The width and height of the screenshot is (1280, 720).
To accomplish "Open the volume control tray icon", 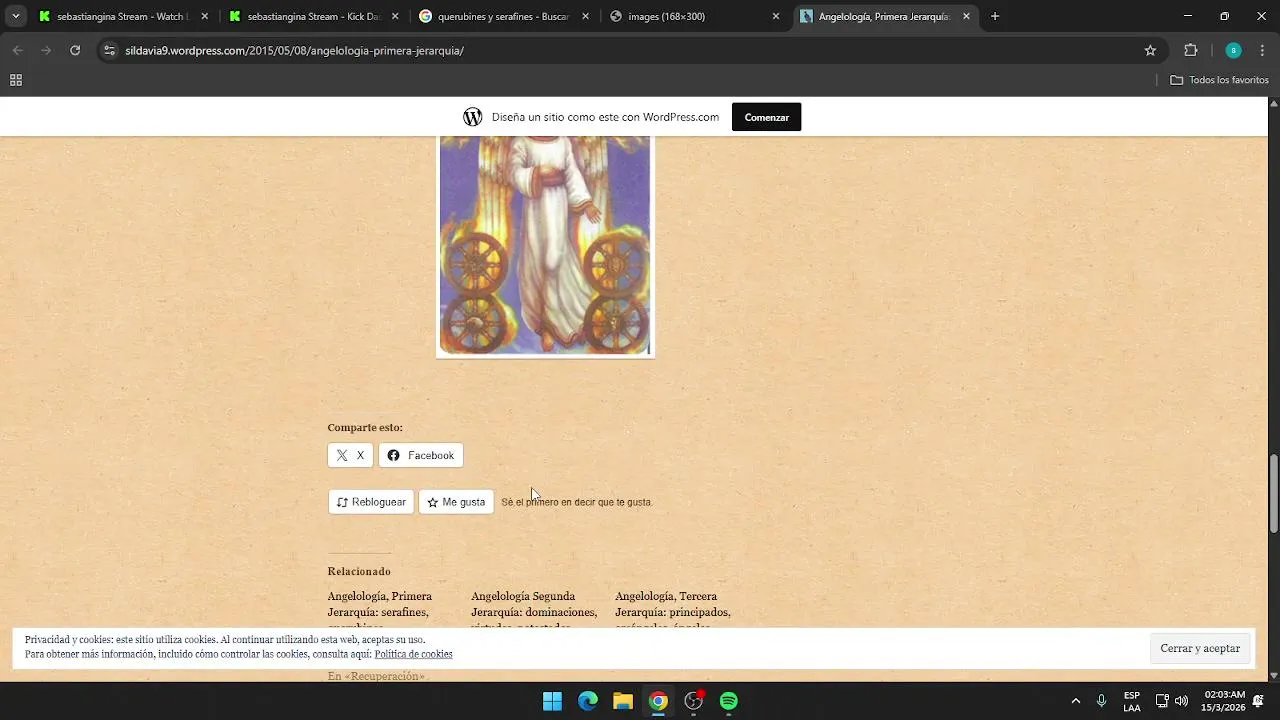I will 1181,701.
